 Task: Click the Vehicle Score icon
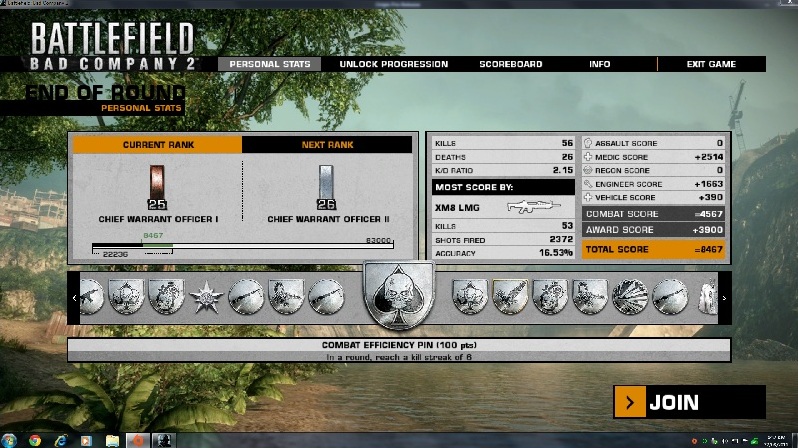[588, 197]
